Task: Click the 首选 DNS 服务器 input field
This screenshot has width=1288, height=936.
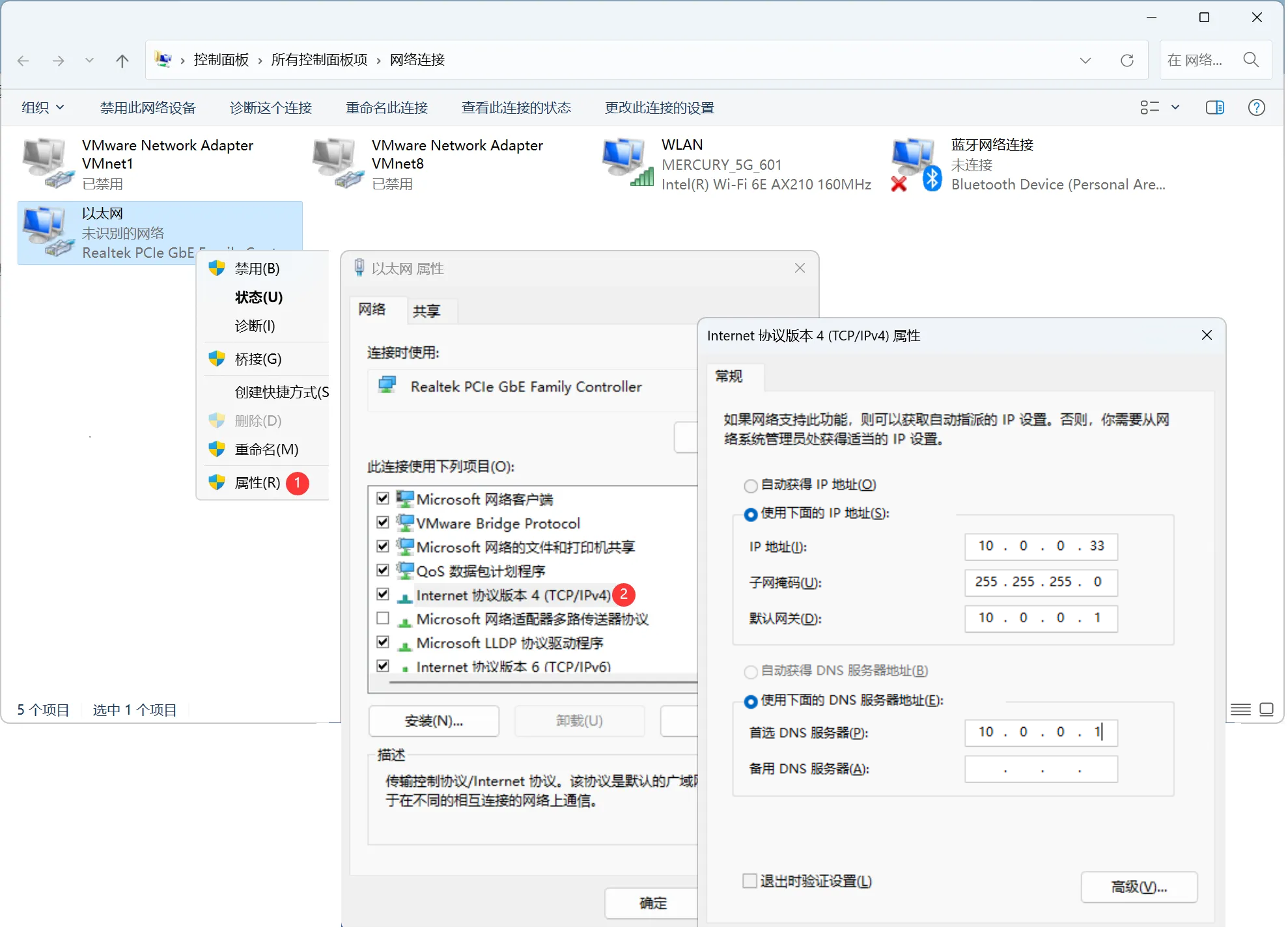Action: pyautogui.click(x=1041, y=732)
